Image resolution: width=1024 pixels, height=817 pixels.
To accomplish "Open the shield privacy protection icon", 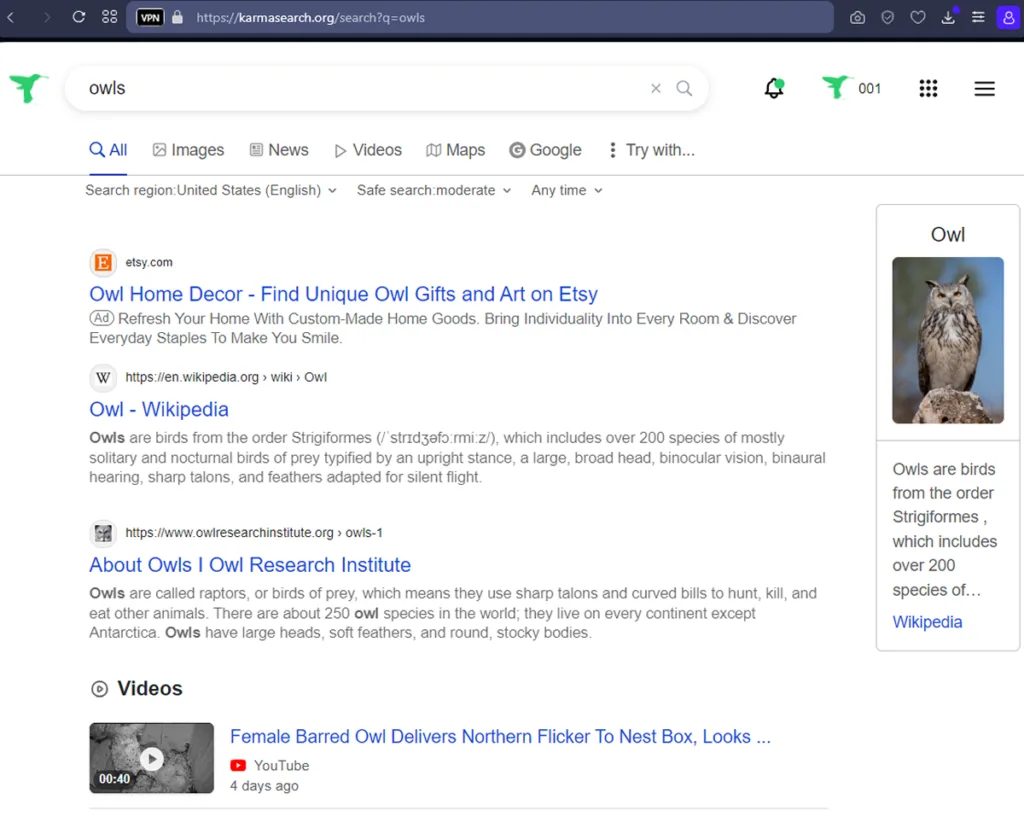I will click(x=887, y=18).
